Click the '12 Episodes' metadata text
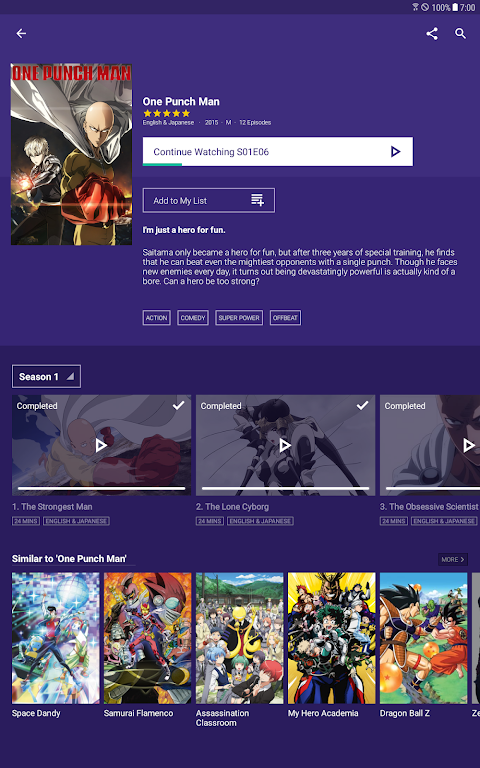The image size is (480, 768). [255, 122]
